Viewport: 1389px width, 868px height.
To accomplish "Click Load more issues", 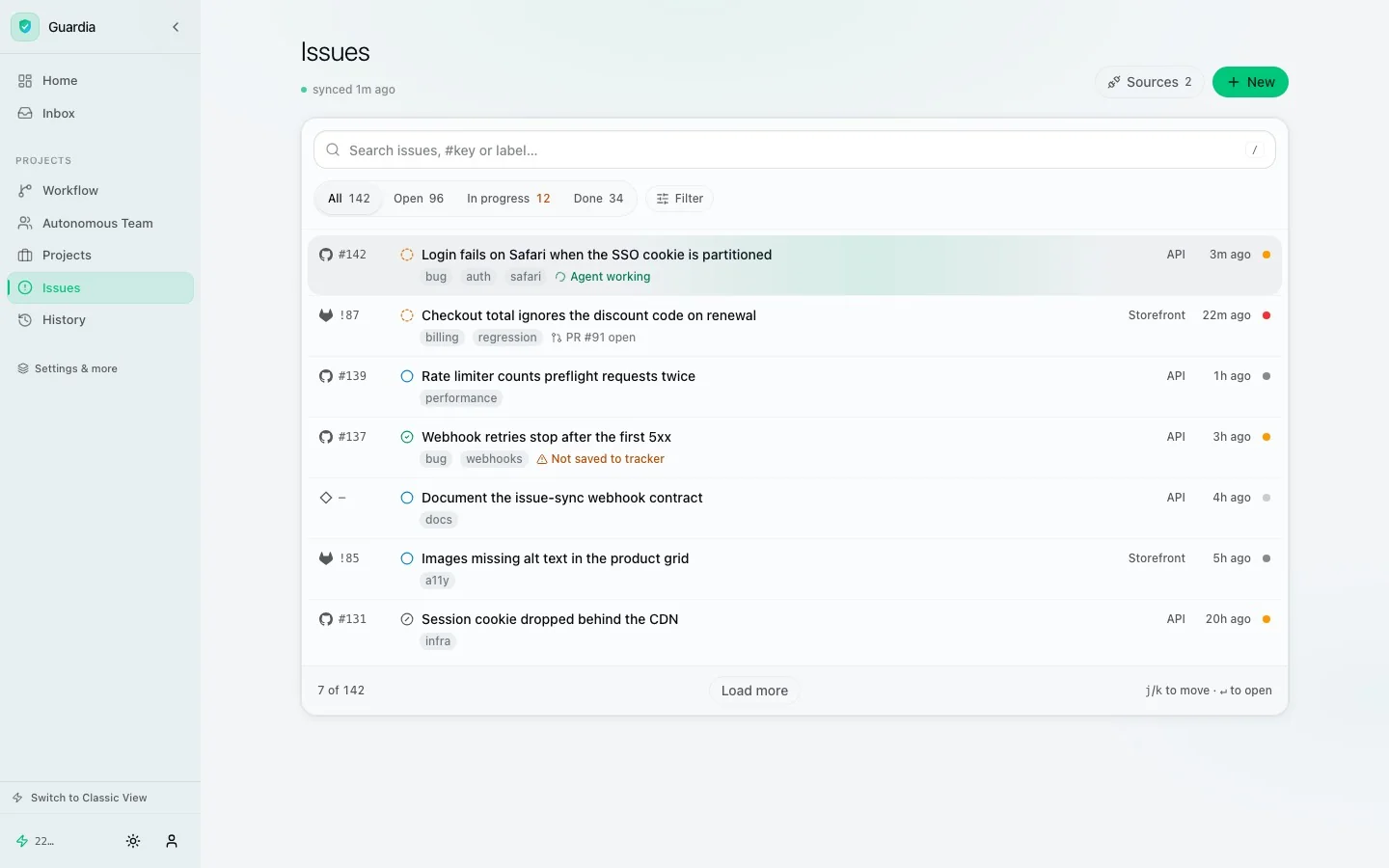I will tap(754, 691).
